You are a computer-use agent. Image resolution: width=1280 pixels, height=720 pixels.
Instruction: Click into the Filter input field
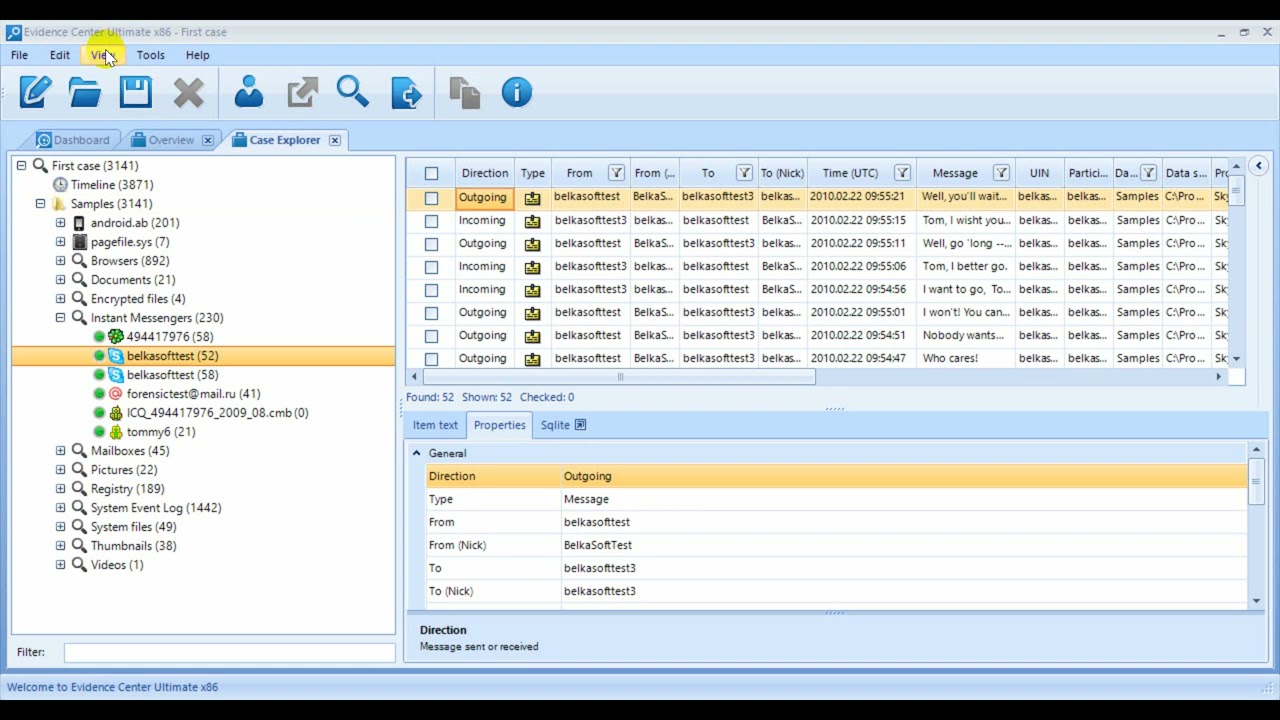[229, 652]
